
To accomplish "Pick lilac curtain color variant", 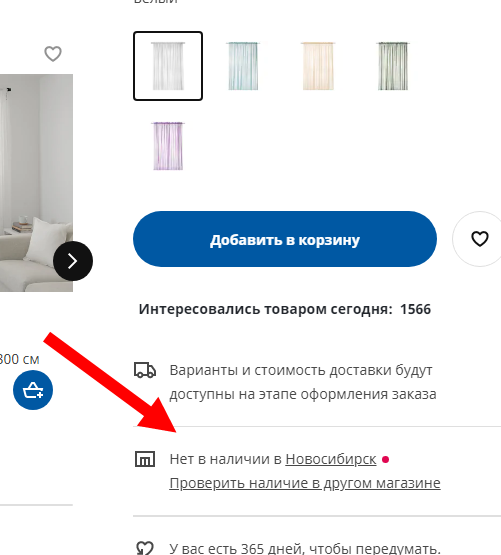I will (x=168, y=146).
